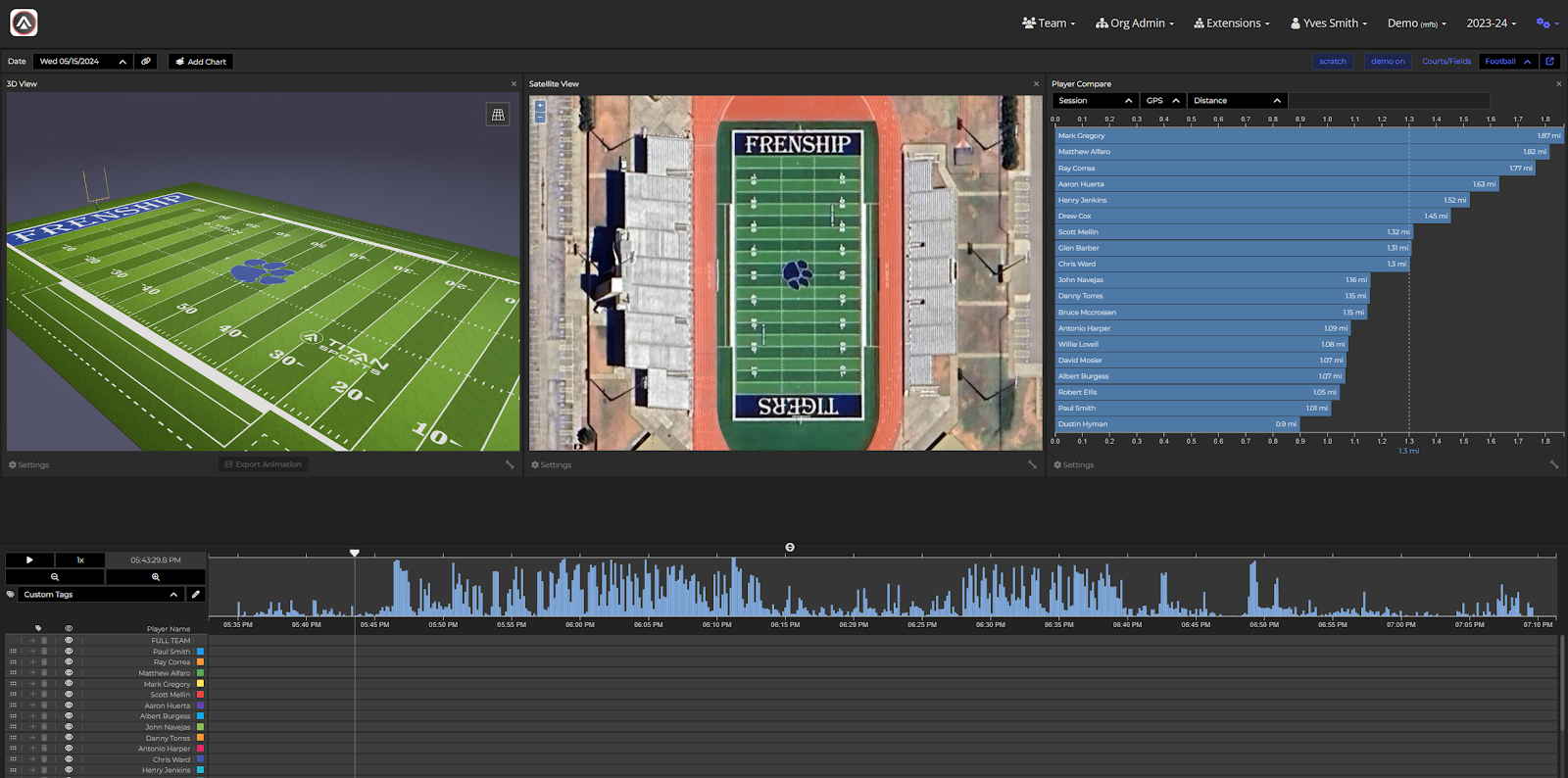
Task: Toggle visibility for FULL TEAM
Action: click(69, 641)
